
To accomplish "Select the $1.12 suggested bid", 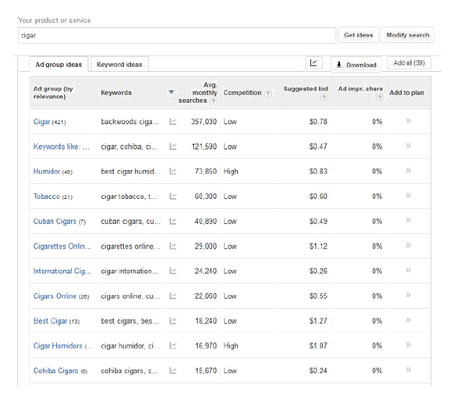I will pyautogui.click(x=318, y=246).
